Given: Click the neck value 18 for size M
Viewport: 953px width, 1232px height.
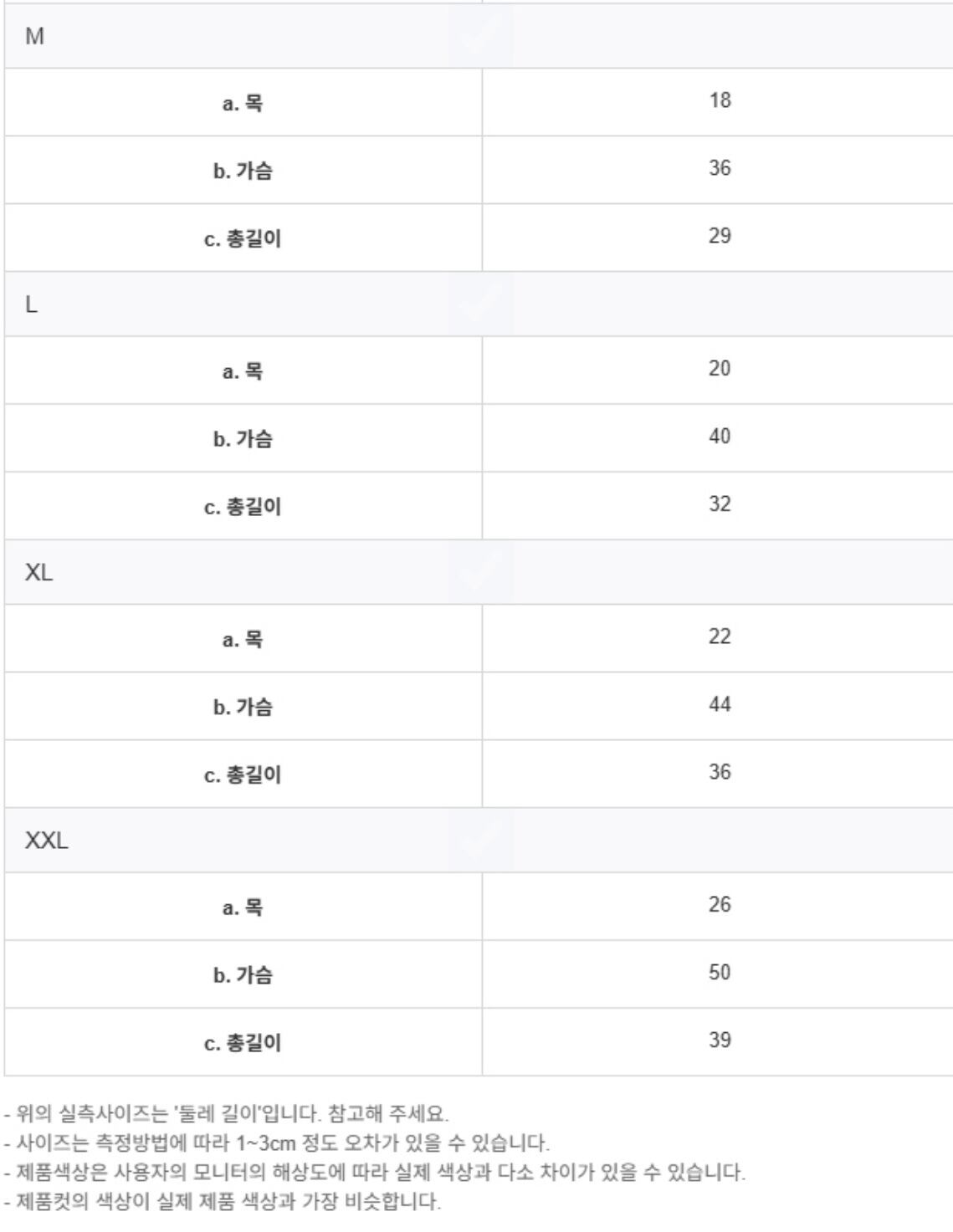Looking at the screenshot, I should [720, 100].
